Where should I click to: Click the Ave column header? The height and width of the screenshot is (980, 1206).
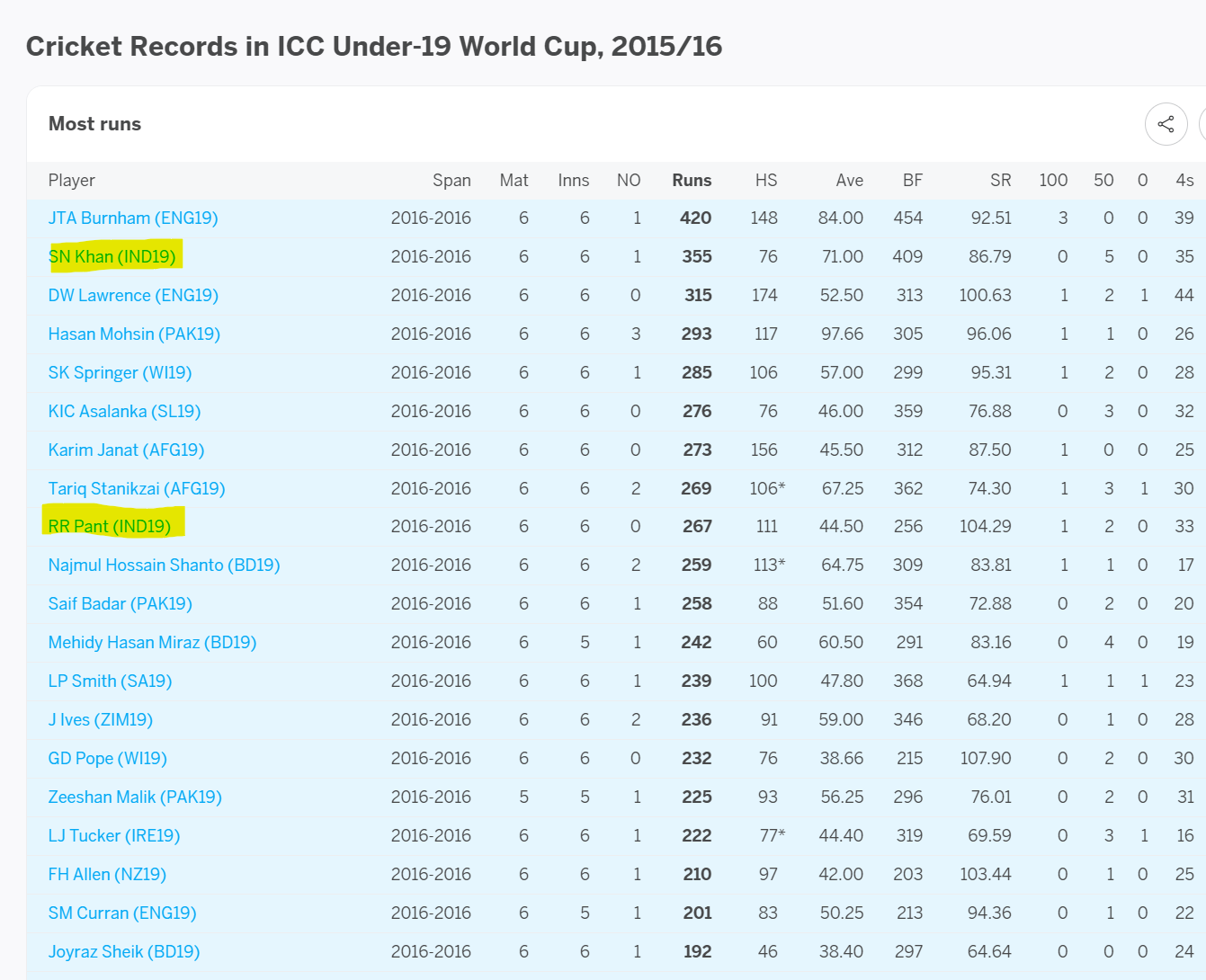(x=849, y=180)
